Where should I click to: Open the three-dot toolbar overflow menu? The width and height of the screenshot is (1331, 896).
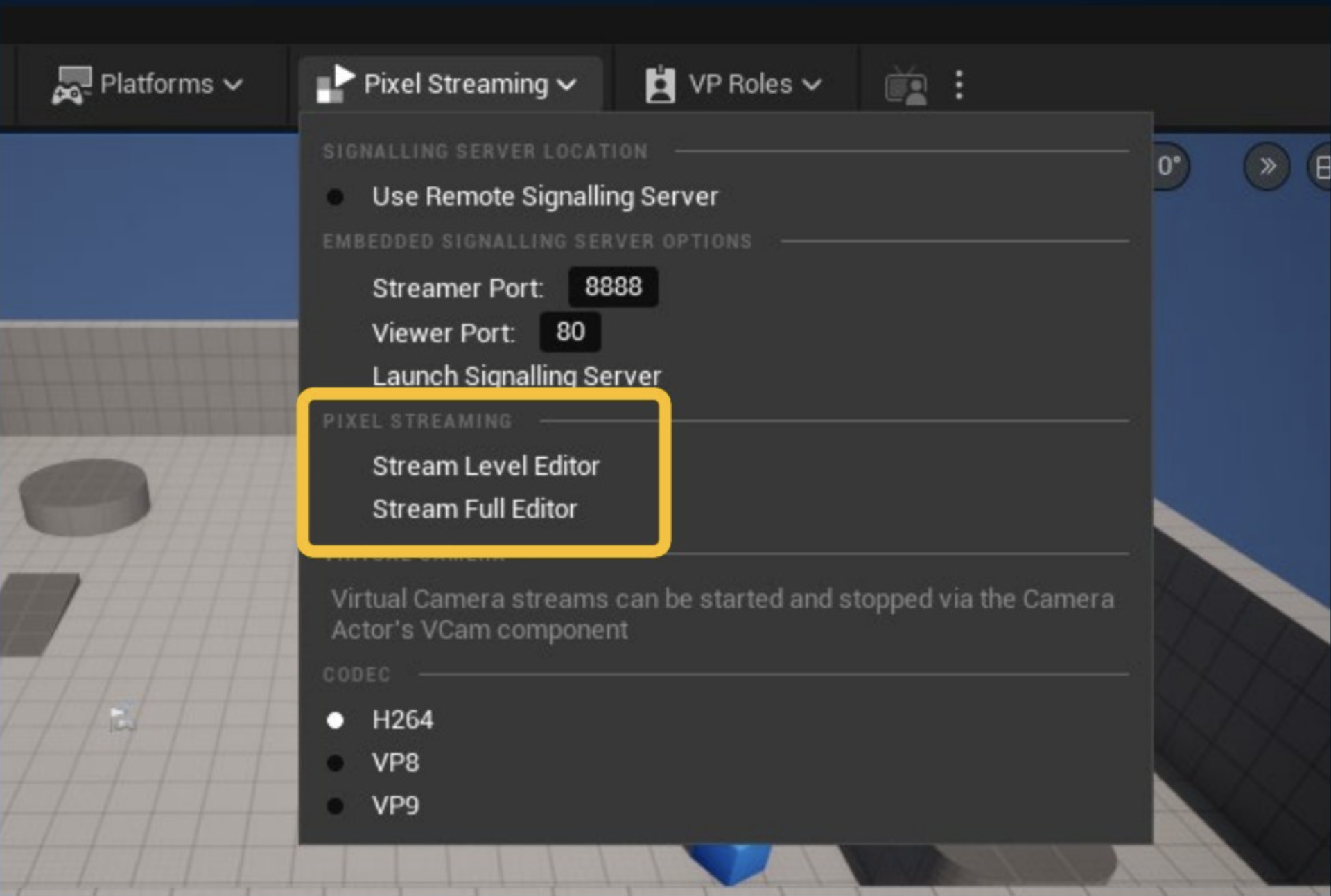[x=959, y=85]
